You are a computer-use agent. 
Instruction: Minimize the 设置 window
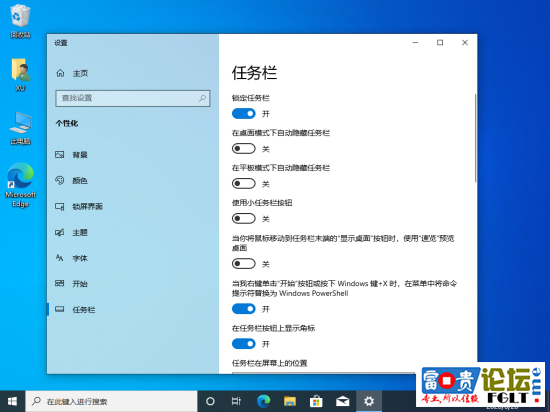(x=416, y=42)
